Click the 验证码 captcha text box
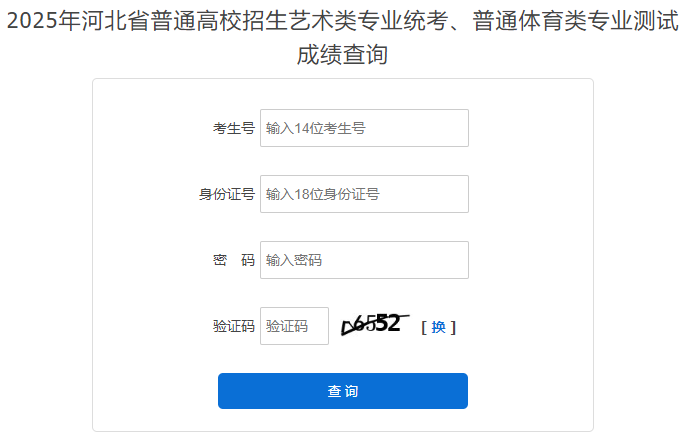Screen dimensions: 690x437 coord(294,326)
